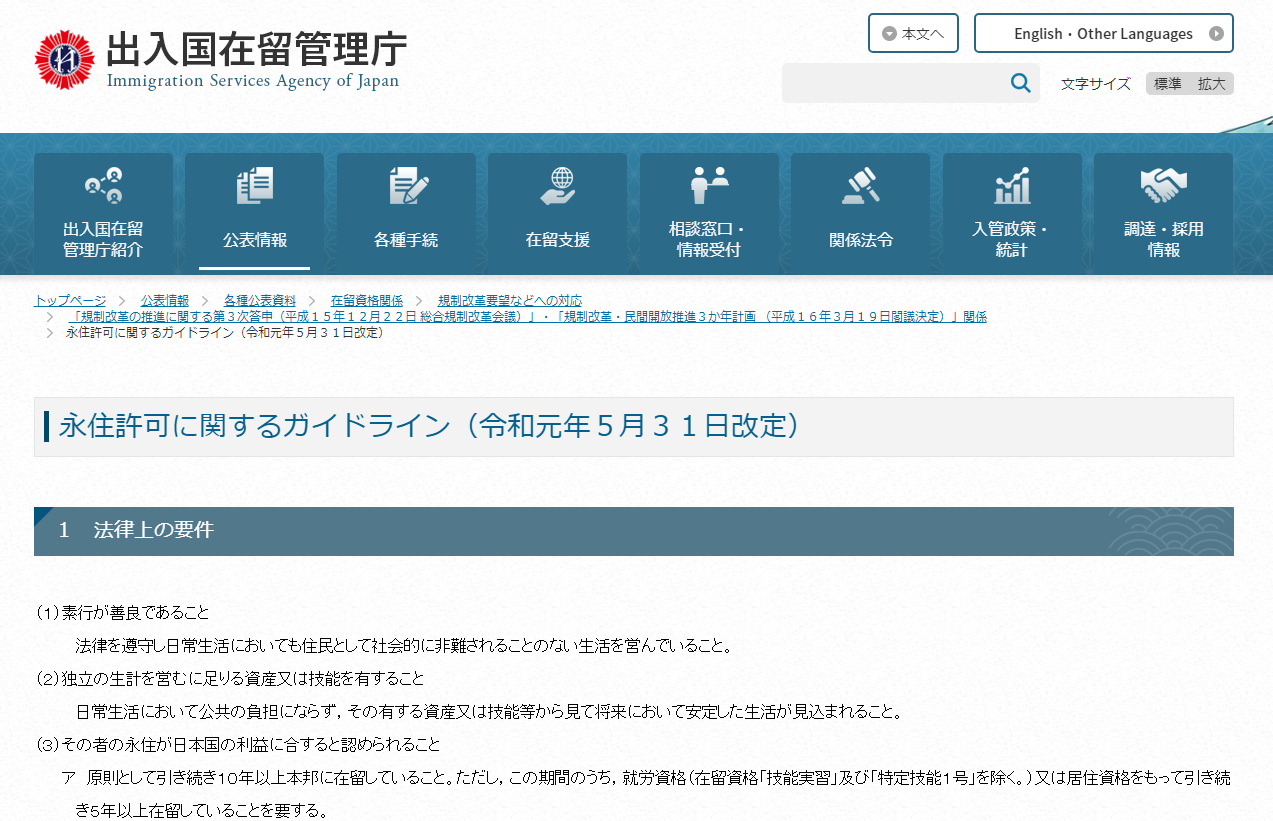The width and height of the screenshot is (1273, 821).
Task: Click the 相談窓口・情報受付 consultation icon
Action: (x=709, y=186)
